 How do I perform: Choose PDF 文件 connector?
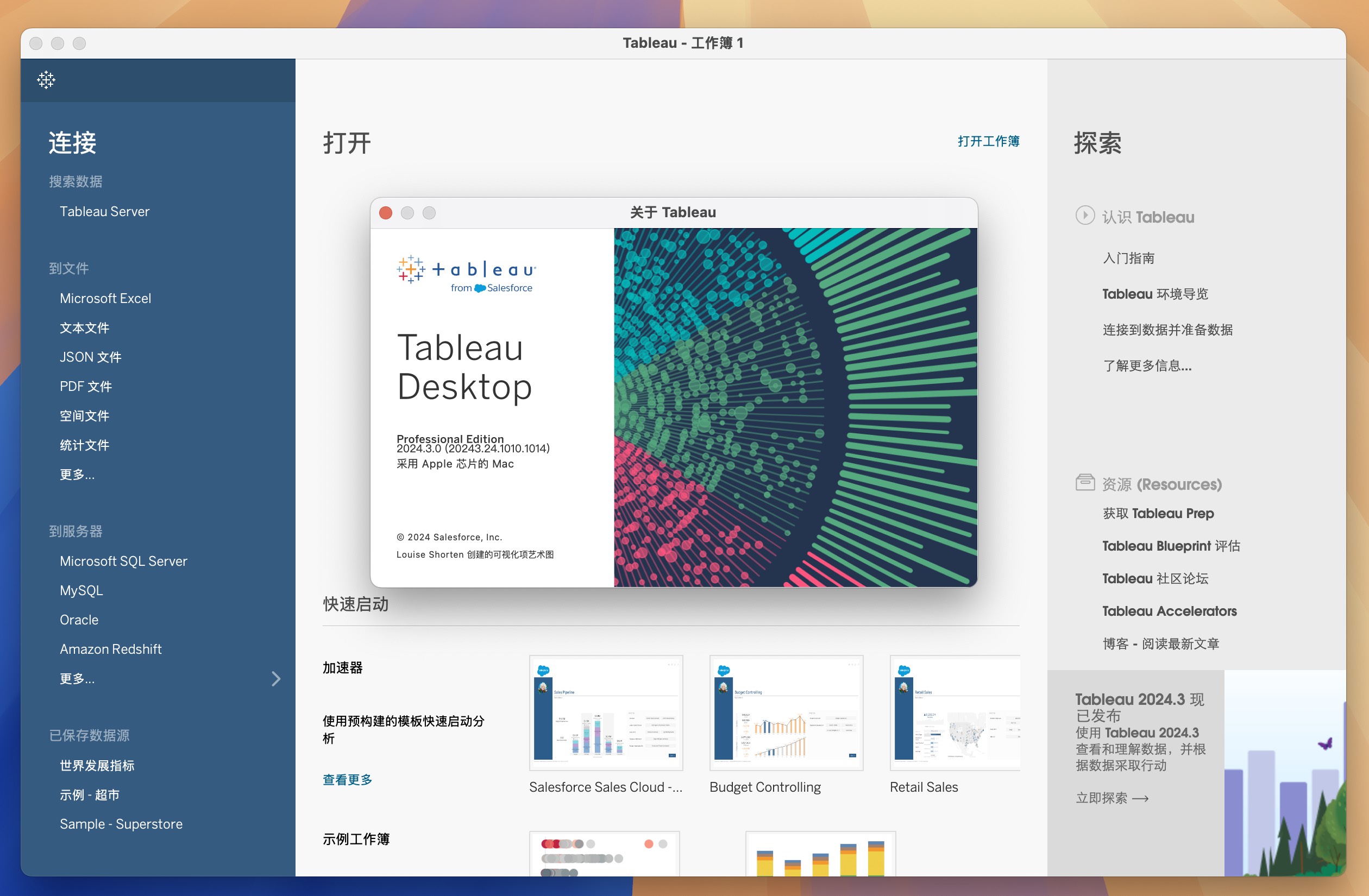coord(86,387)
